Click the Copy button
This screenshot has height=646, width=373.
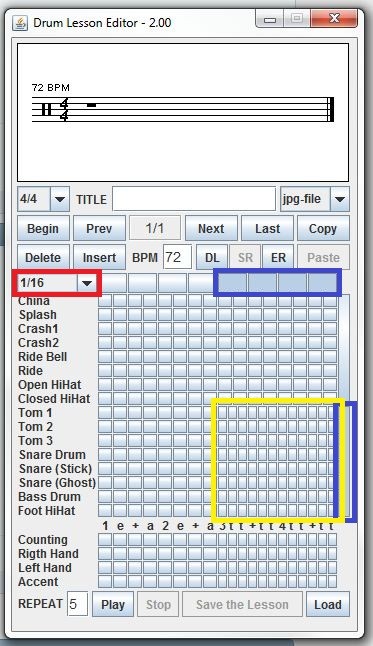(323, 228)
